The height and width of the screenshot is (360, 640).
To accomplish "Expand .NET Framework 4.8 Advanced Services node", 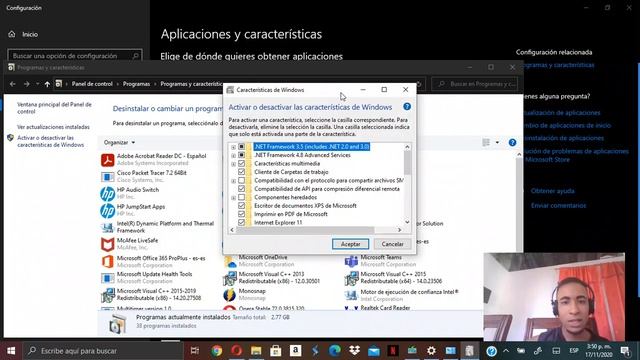I will [x=233, y=156].
